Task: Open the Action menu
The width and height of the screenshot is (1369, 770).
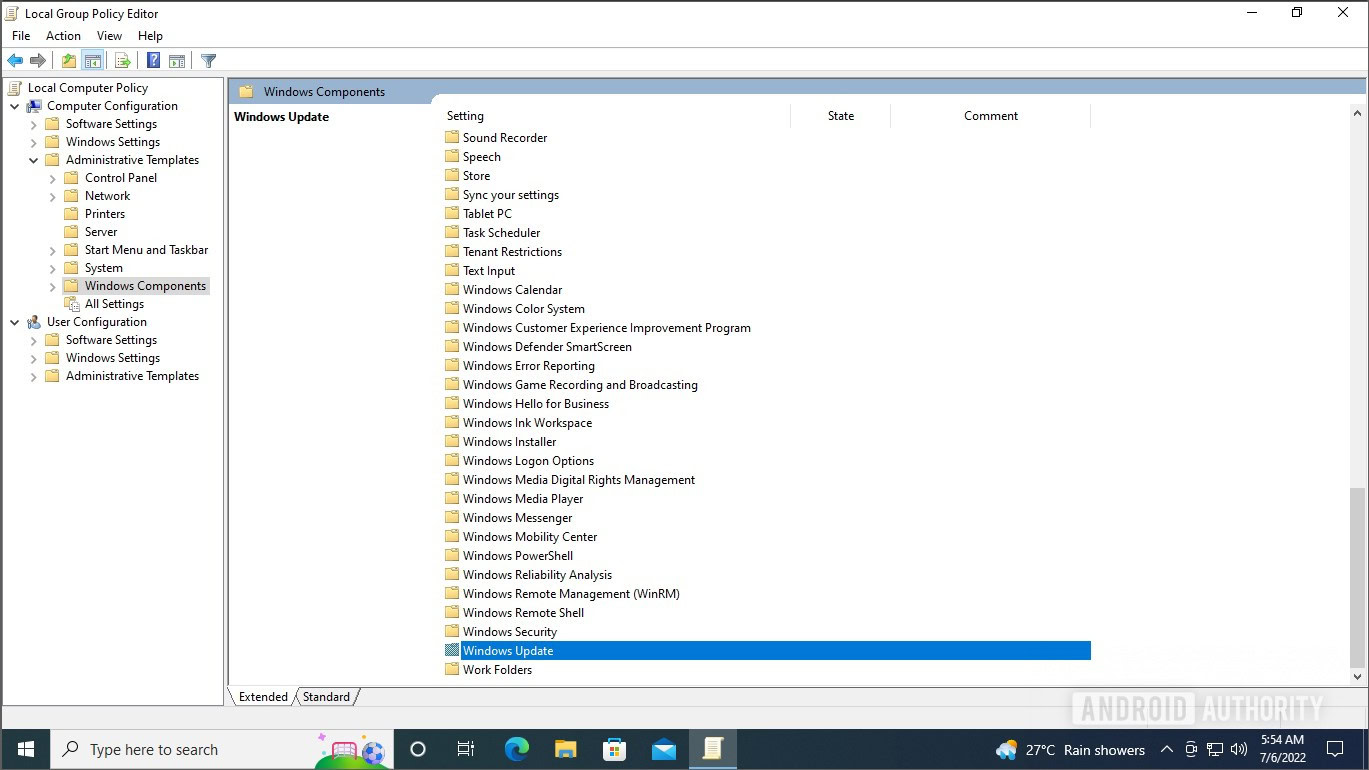Action: tap(63, 36)
